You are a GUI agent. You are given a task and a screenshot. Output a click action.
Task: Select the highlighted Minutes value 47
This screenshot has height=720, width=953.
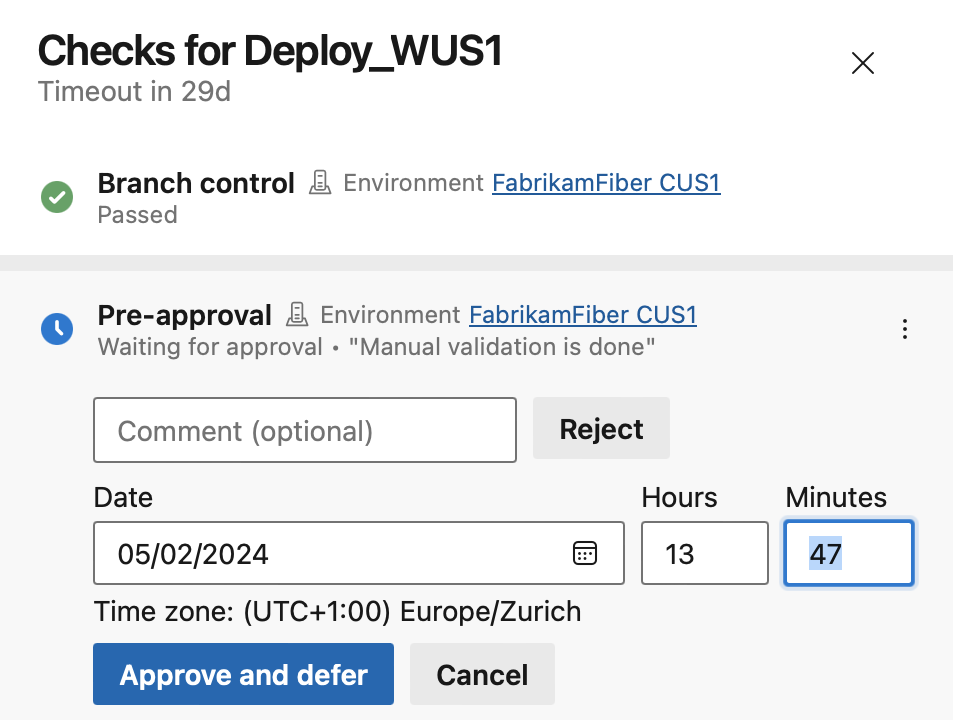click(848, 553)
